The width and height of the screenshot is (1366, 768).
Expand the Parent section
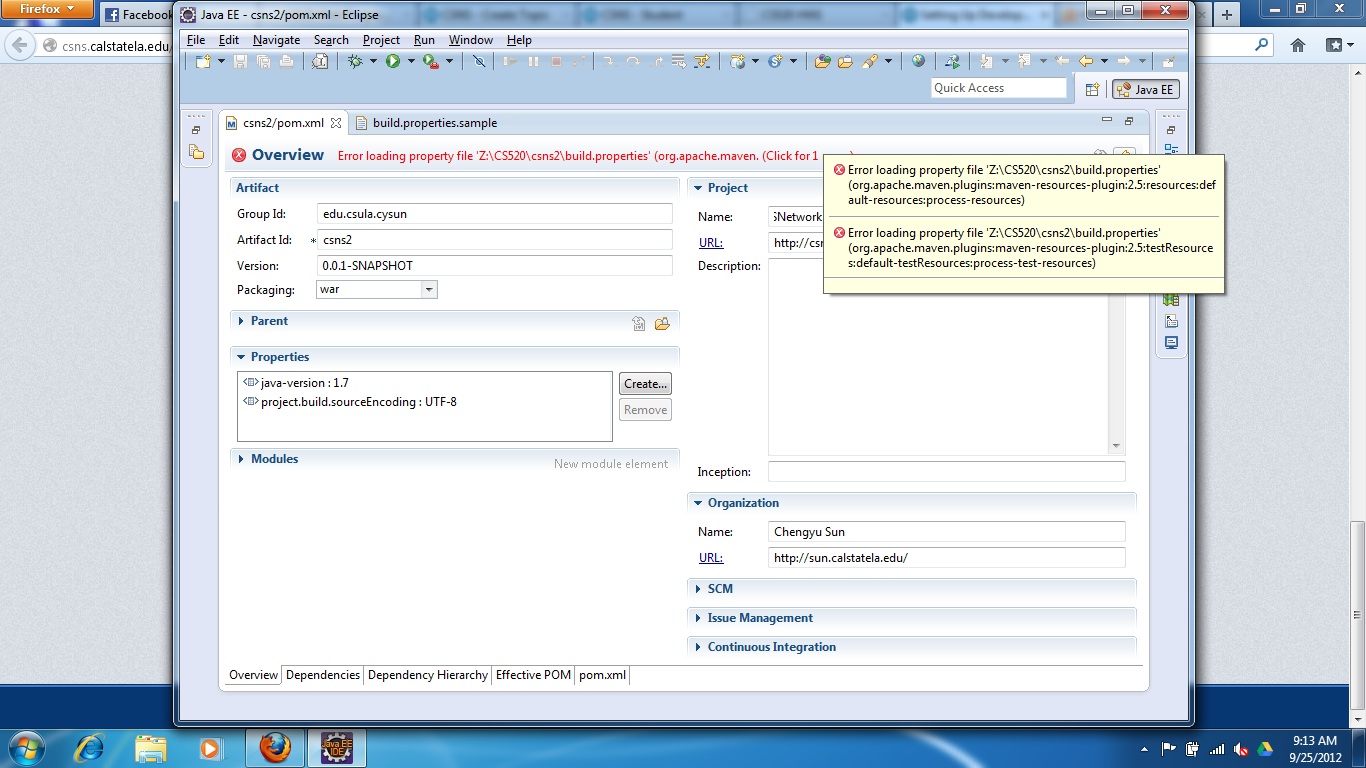tap(268, 321)
